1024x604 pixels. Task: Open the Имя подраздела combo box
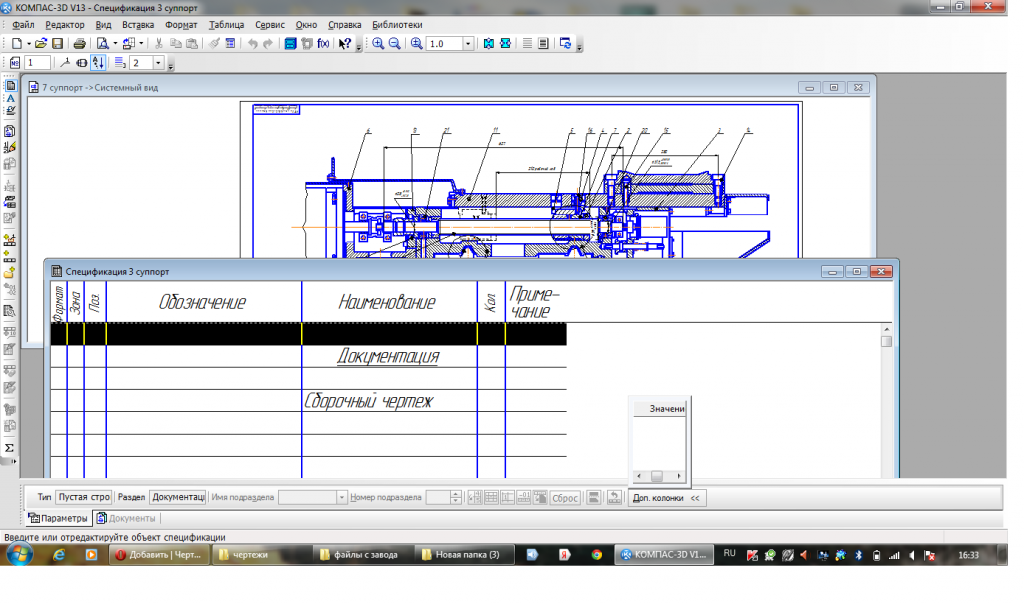click(x=312, y=498)
